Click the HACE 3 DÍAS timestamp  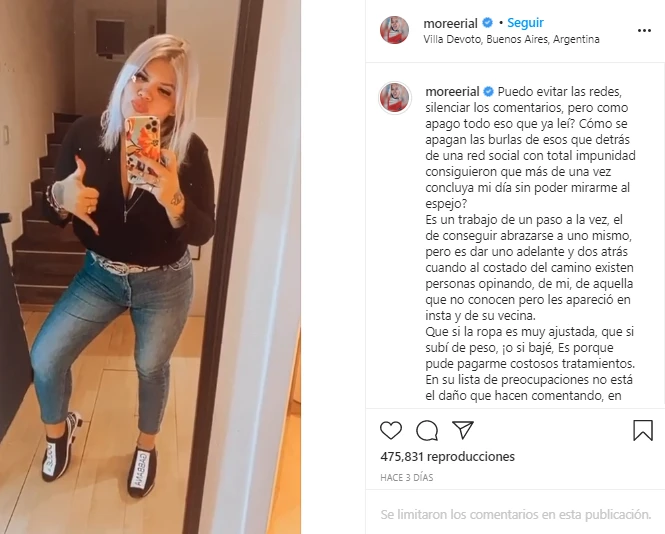pyautogui.click(x=407, y=478)
